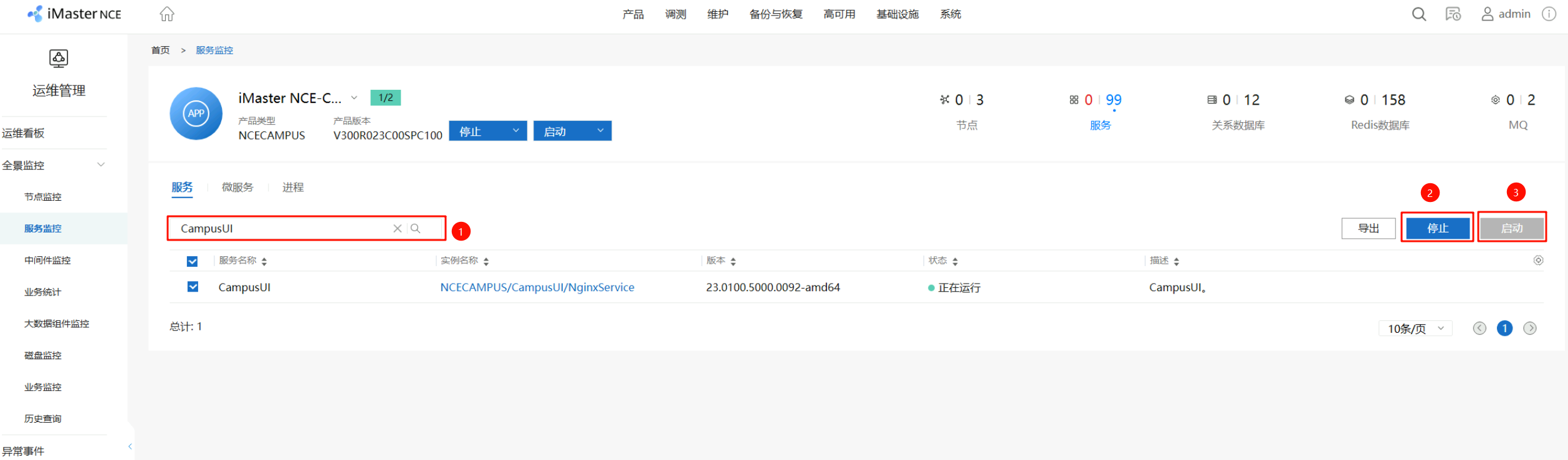Collapse the left sidebar panel
Screen dimensions: 1568x460
130,446
